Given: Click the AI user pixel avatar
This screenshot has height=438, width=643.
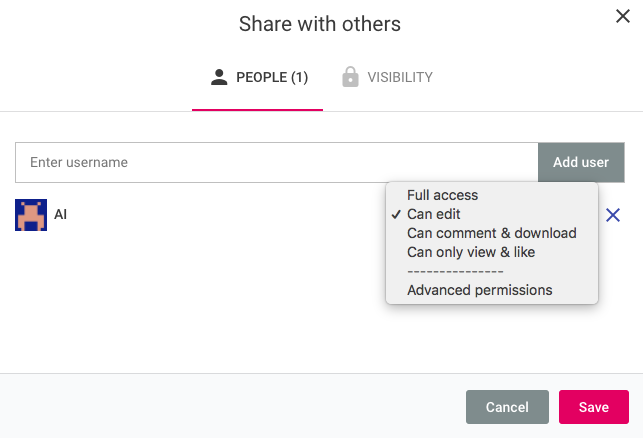Looking at the screenshot, I should pos(31,215).
